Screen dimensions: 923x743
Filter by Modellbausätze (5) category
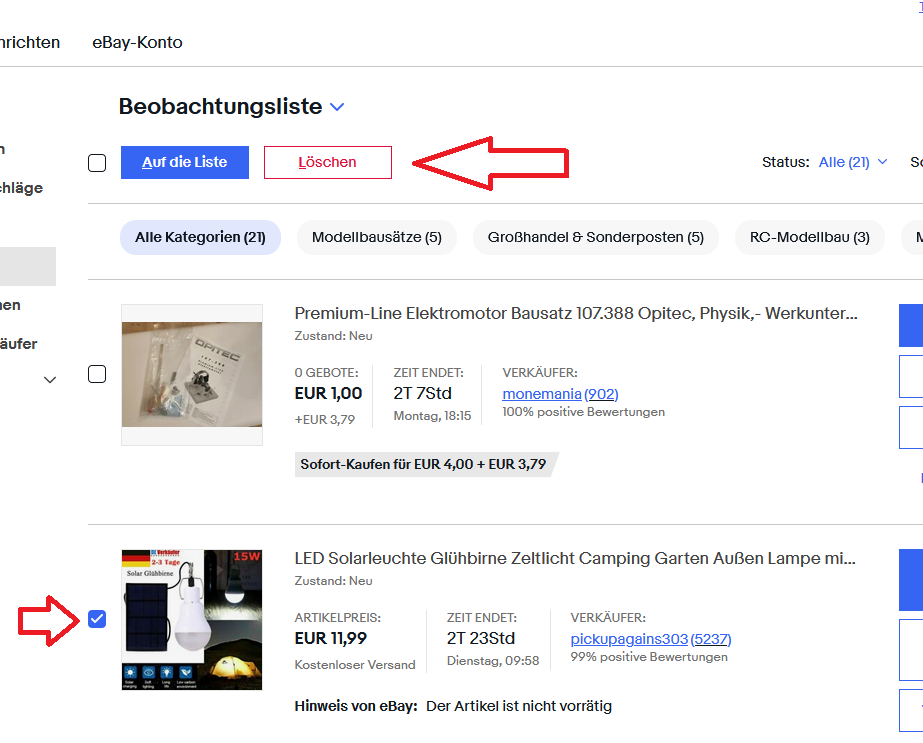click(377, 237)
